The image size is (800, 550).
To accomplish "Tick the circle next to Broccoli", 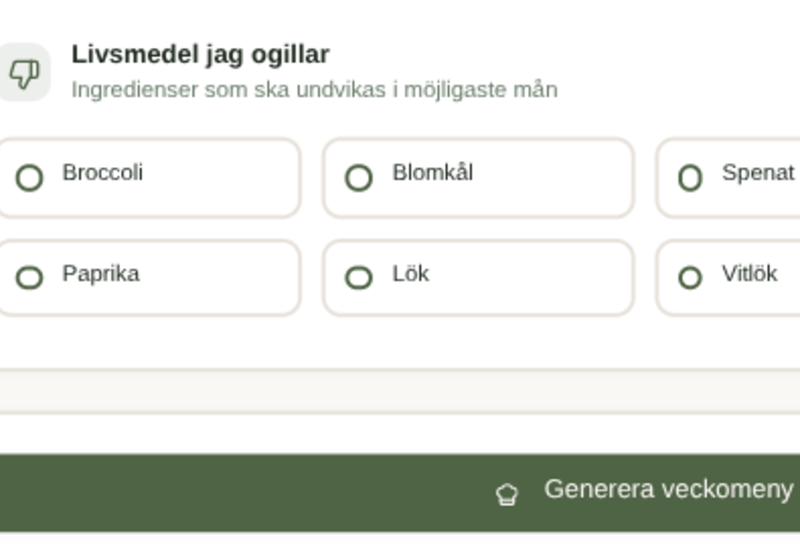I will coord(29,178).
